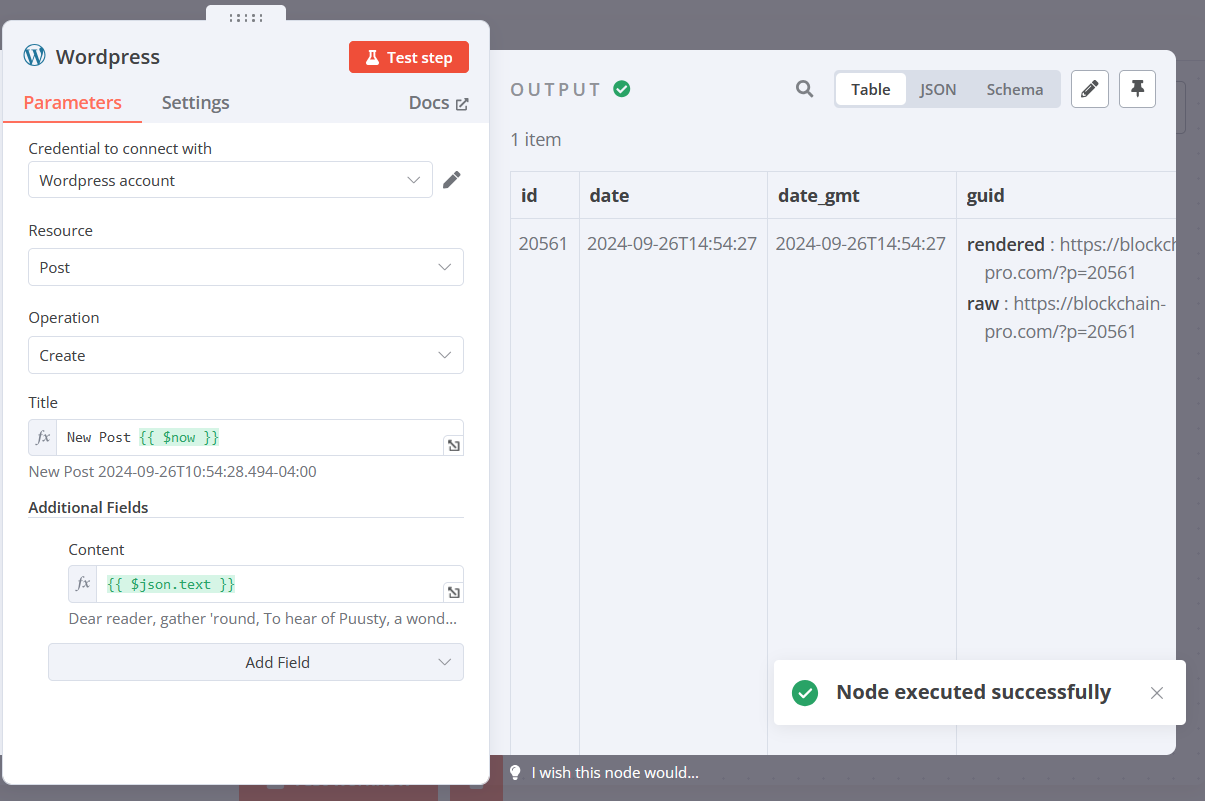Open expanded editor for the Content field
The image size is (1205, 801).
[453, 592]
